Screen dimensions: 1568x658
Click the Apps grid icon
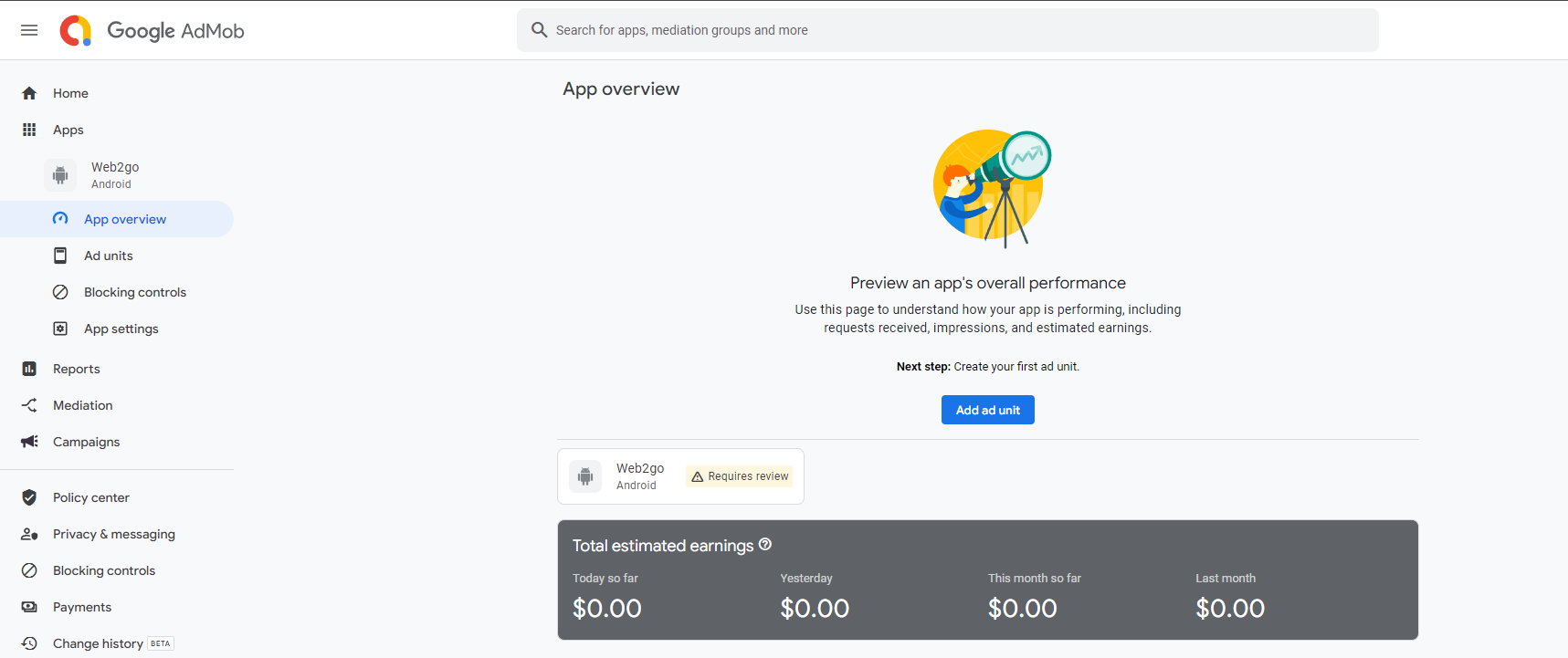[29, 130]
